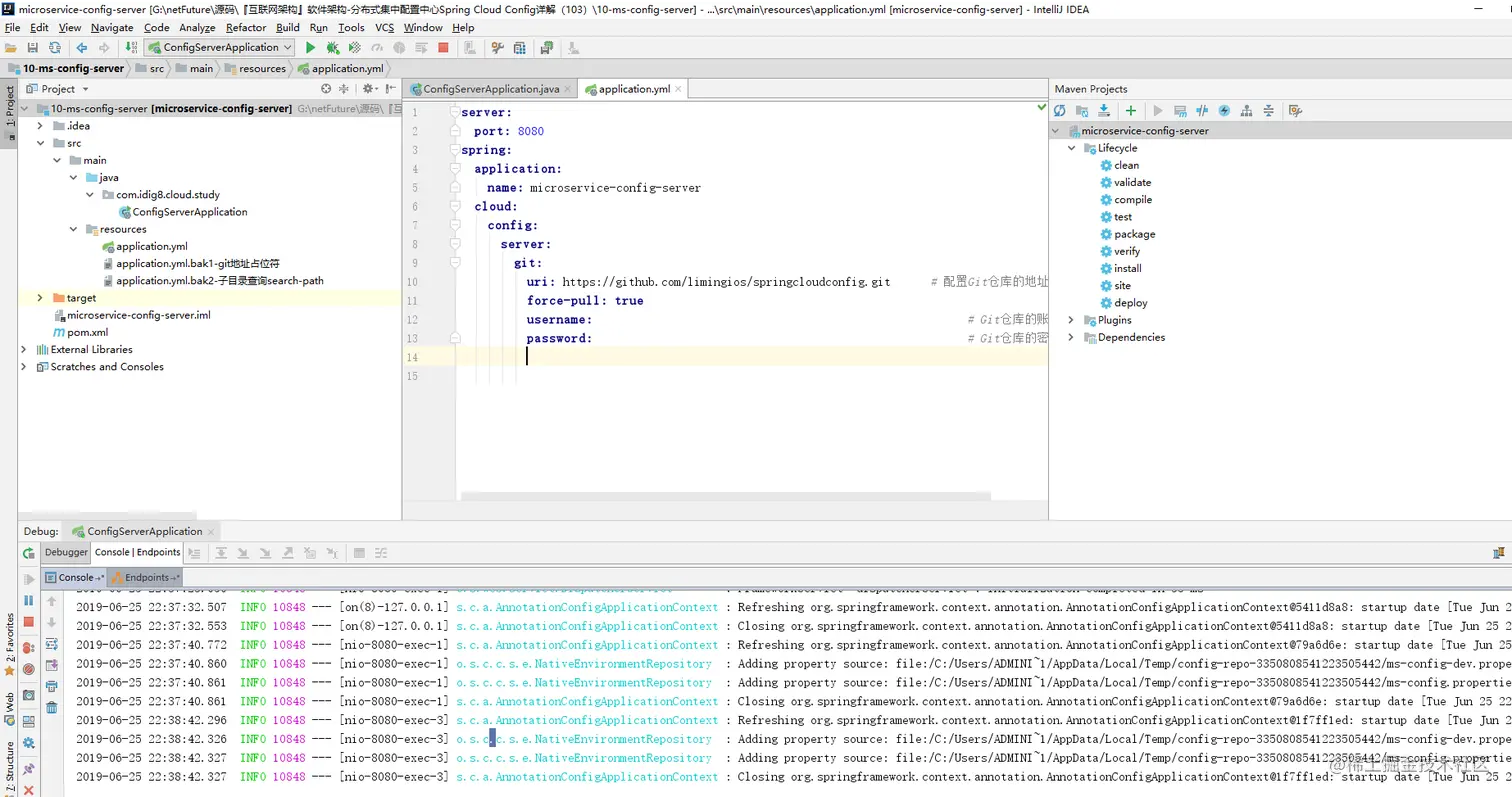Open the File menu
Screen dimensions: 1512x797
point(12,28)
